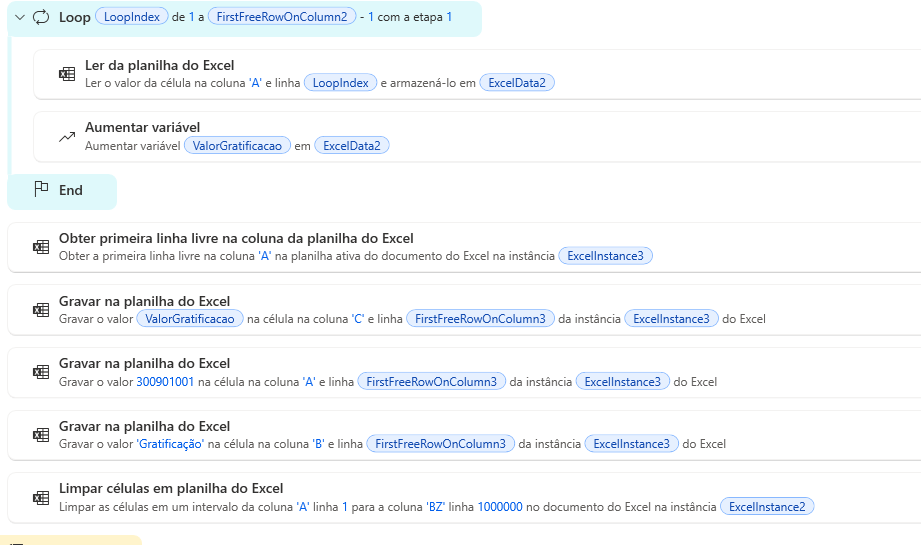The width and height of the screenshot is (921, 545).
Task: Click Excel icon of action writing 'Gratificação'
Action: [41, 435]
